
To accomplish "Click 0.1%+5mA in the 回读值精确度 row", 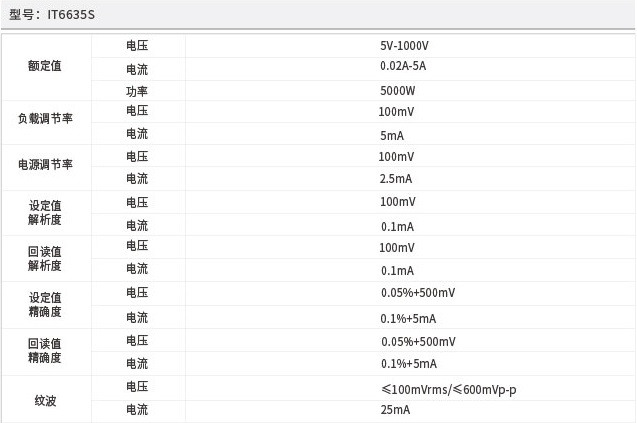I will 408,364.
